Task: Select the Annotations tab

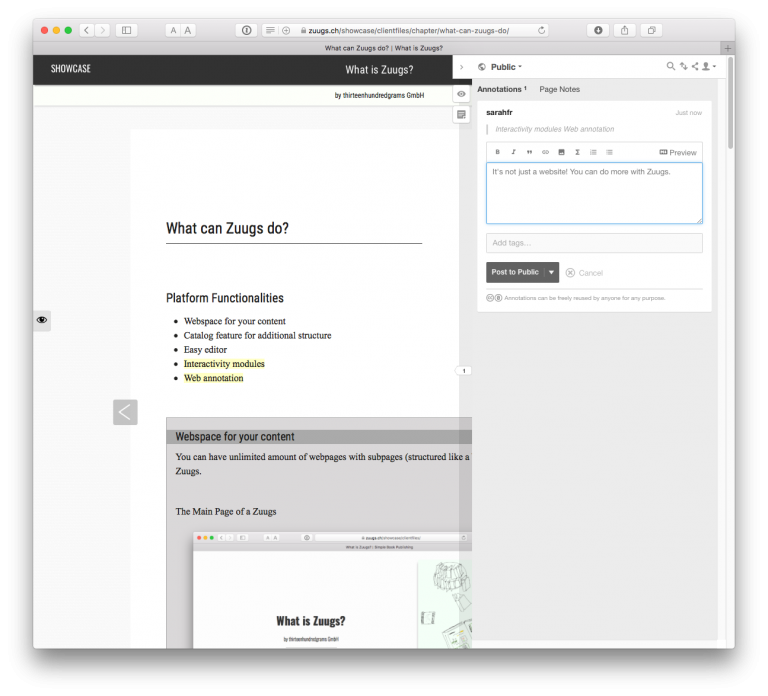Action: (501, 89)
